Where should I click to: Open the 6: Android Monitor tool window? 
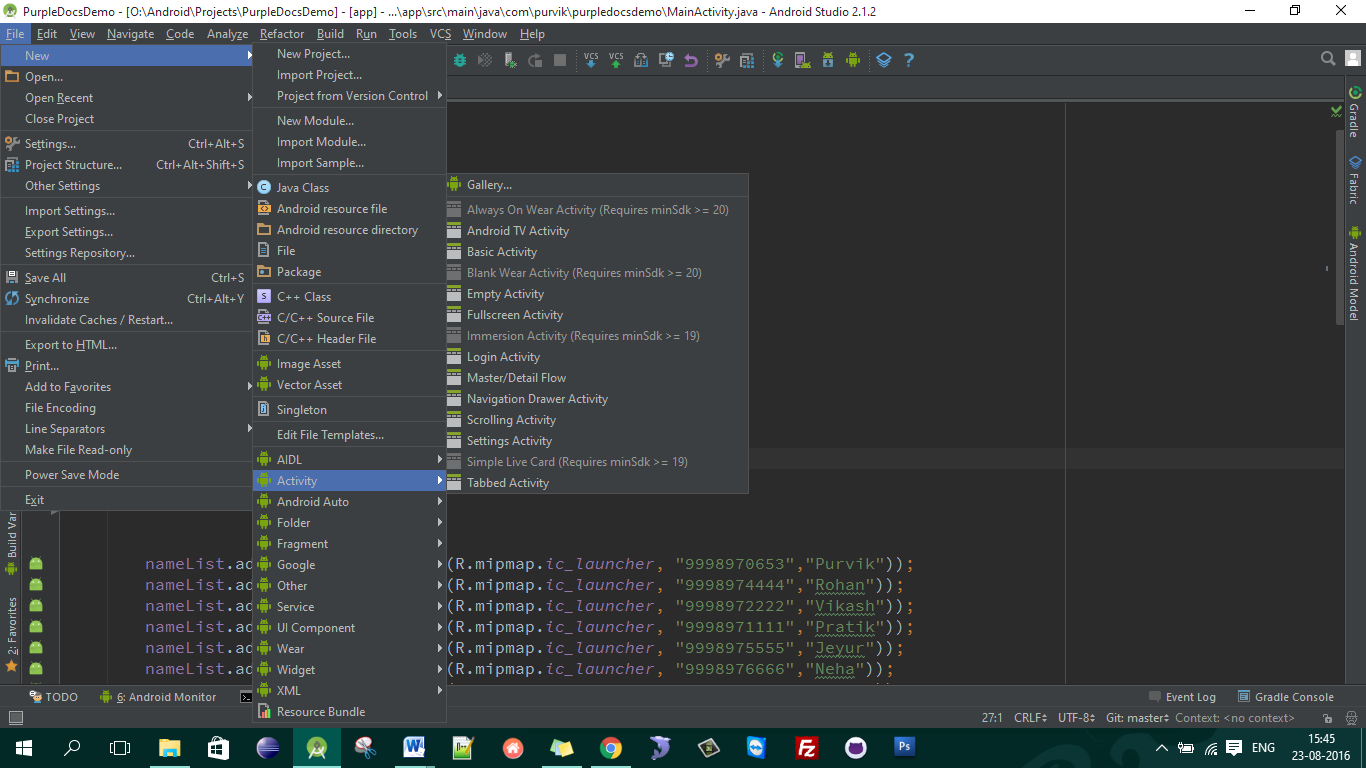pos(158,697)
